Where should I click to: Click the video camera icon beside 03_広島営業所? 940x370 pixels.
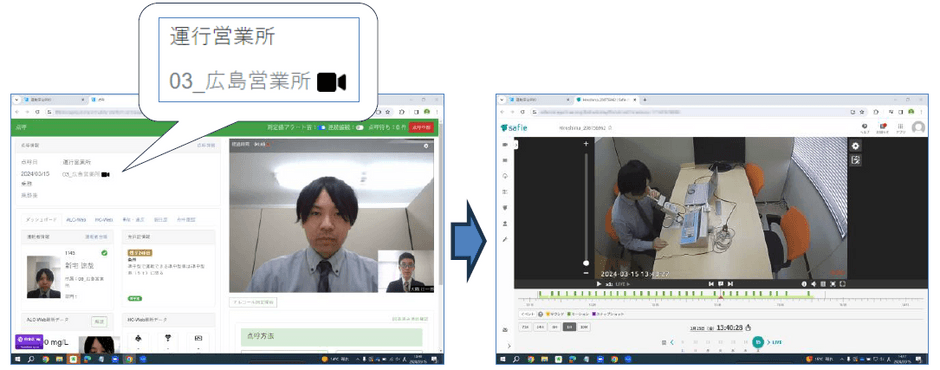click(x=106, y=175)
